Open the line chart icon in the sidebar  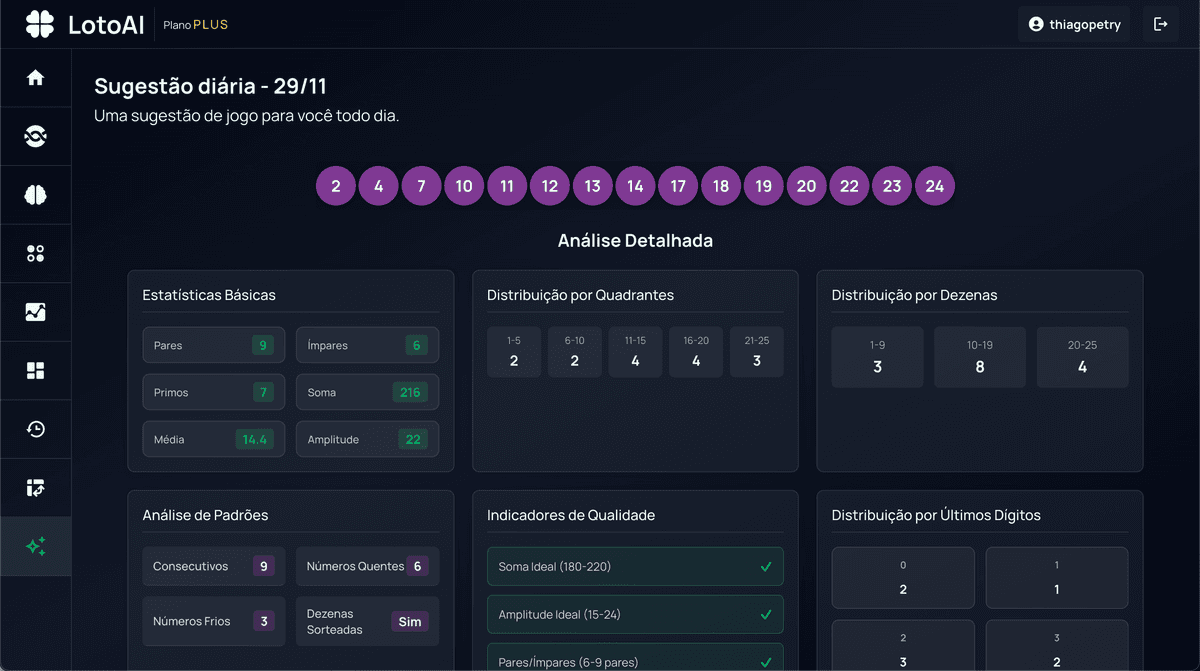[x=36, y=312]
